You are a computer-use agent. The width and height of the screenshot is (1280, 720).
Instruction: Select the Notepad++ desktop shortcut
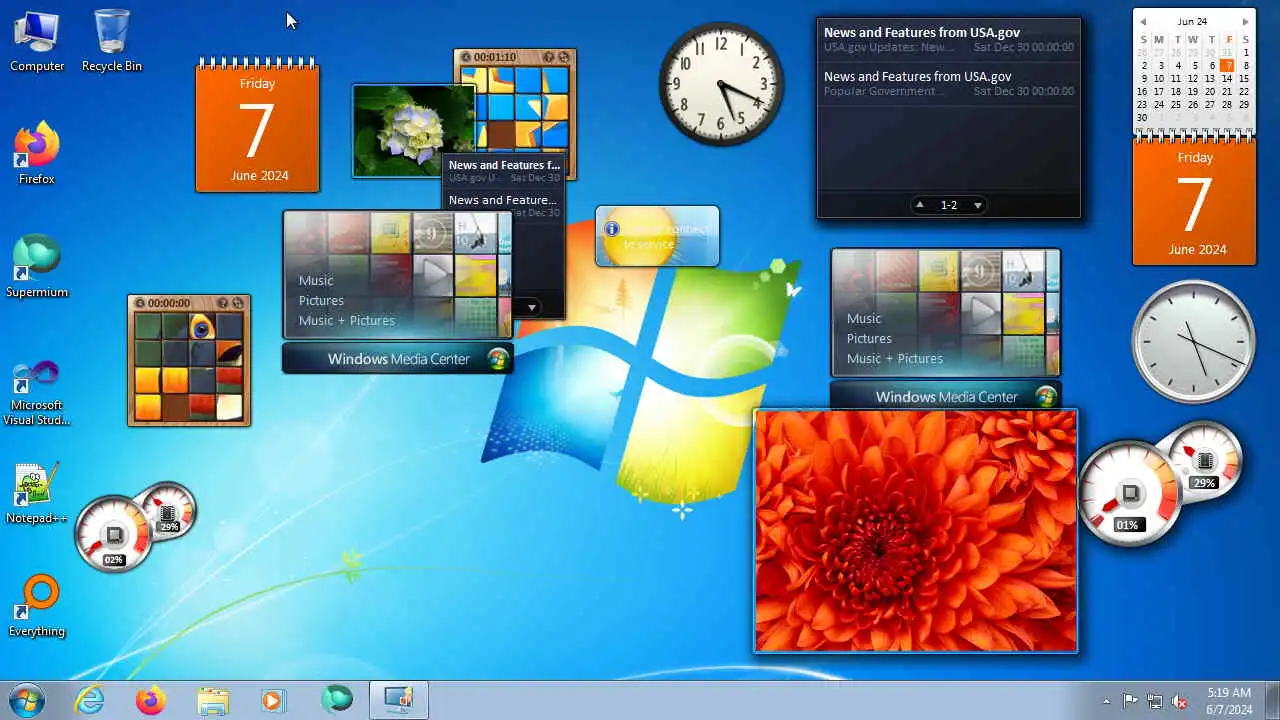tap(37, 493)
